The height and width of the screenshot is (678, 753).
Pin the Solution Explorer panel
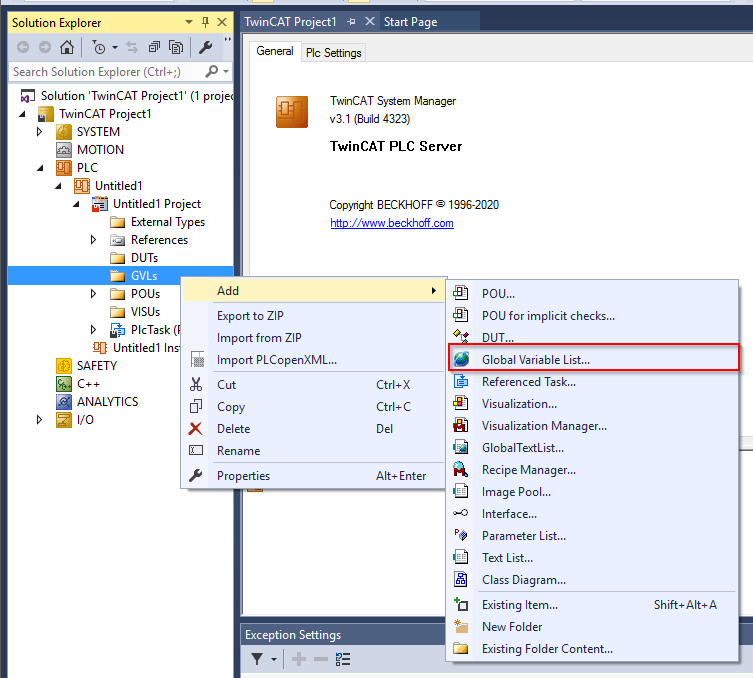point(206,22)
